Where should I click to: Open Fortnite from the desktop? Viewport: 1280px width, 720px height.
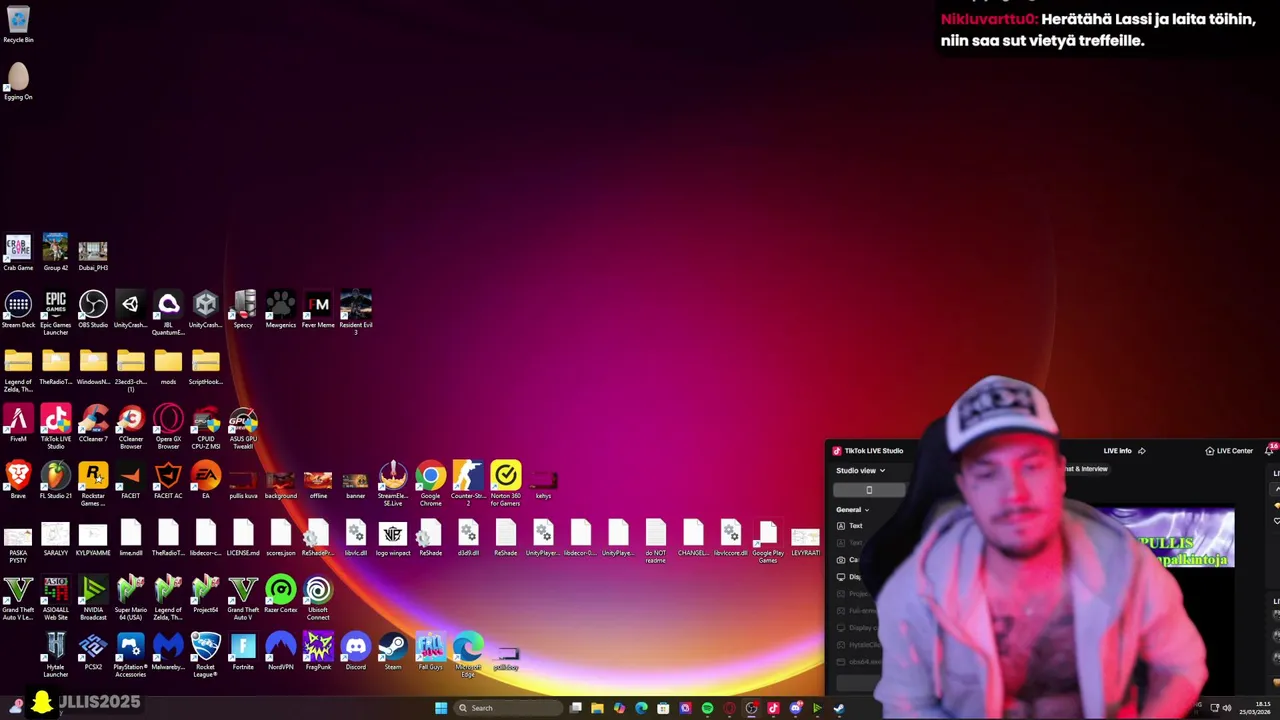(243, 651)
